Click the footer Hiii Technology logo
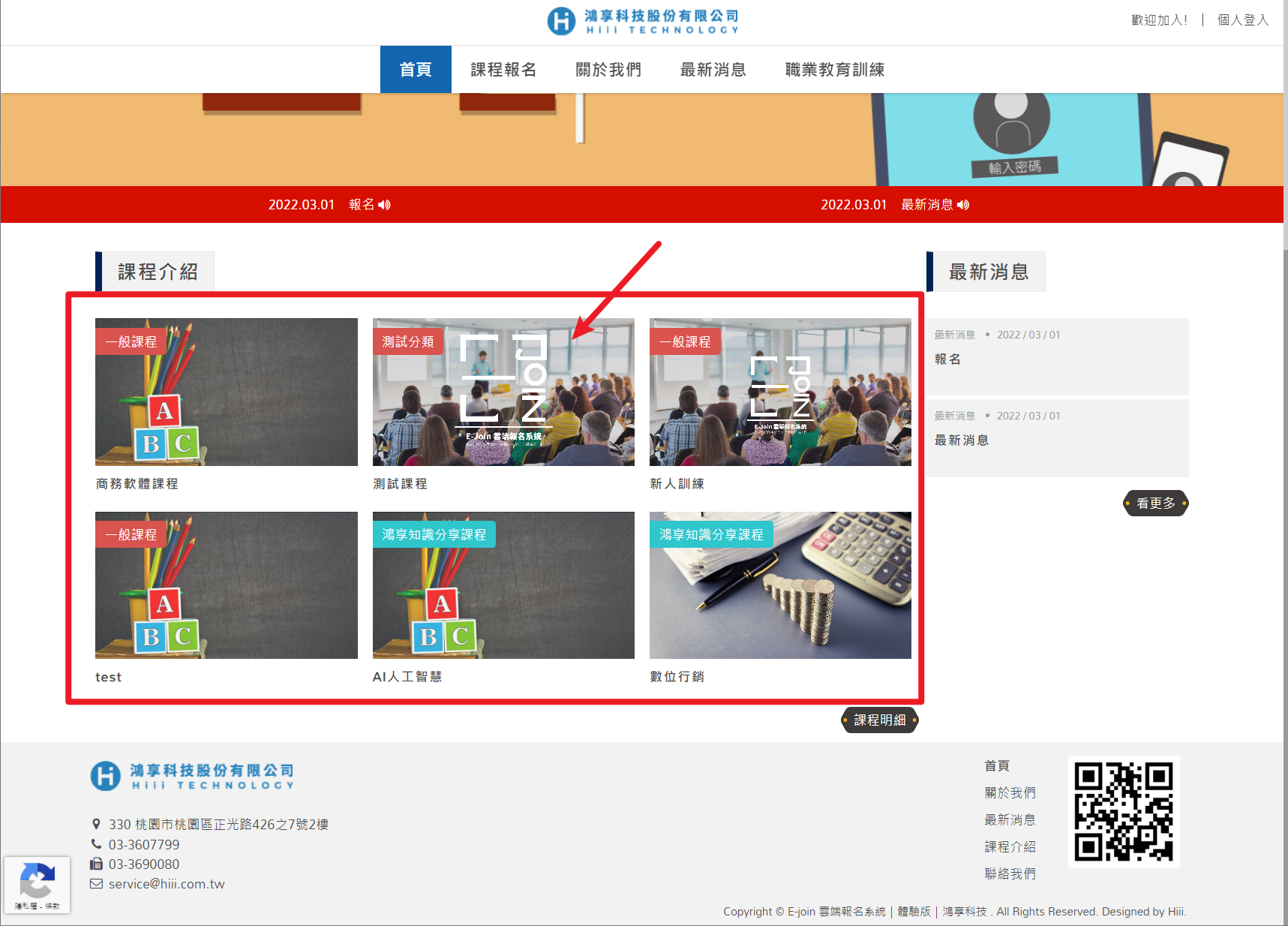 (x=192, y=776)
